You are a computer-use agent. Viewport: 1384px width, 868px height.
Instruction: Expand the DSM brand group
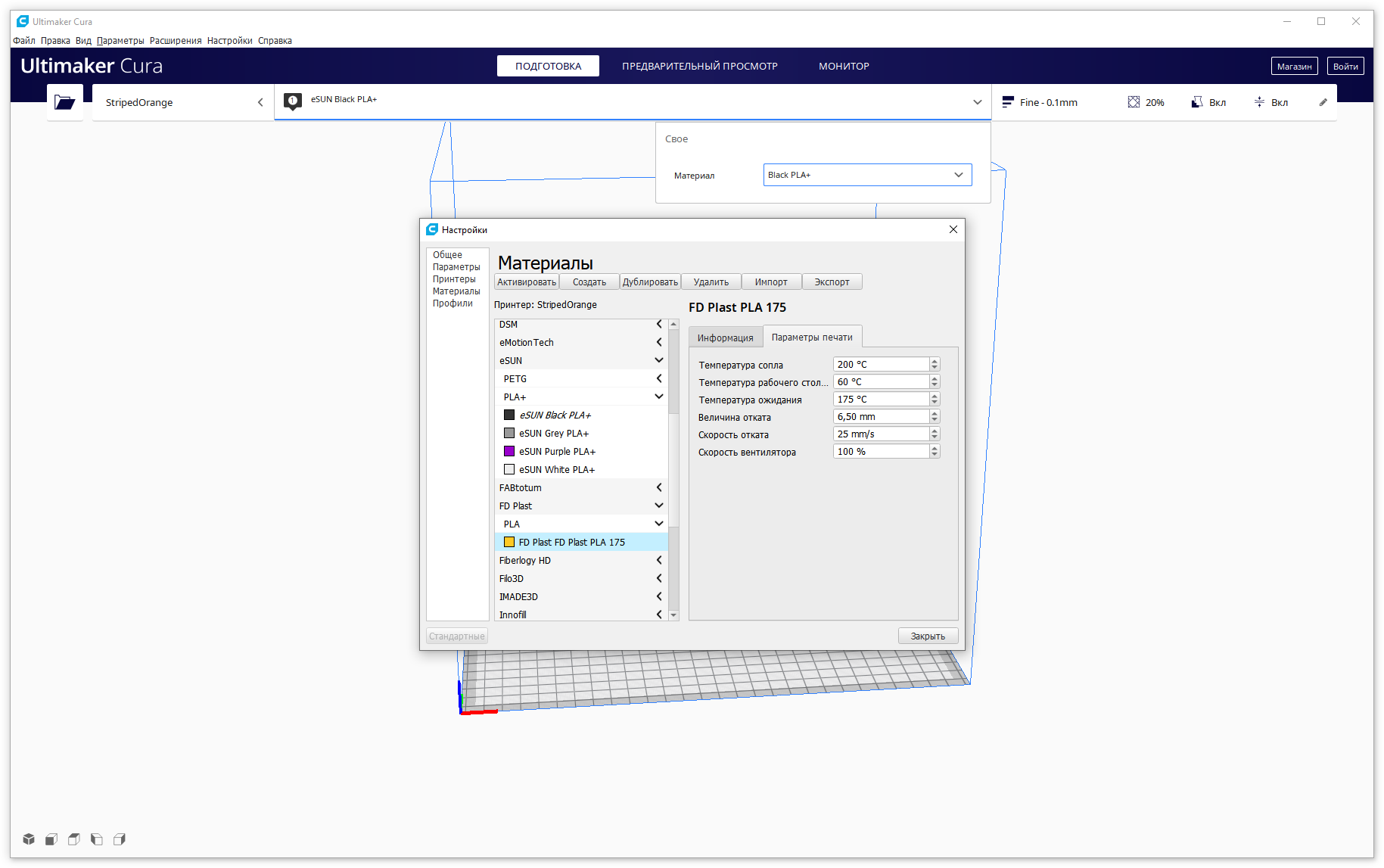click(659, 324)
